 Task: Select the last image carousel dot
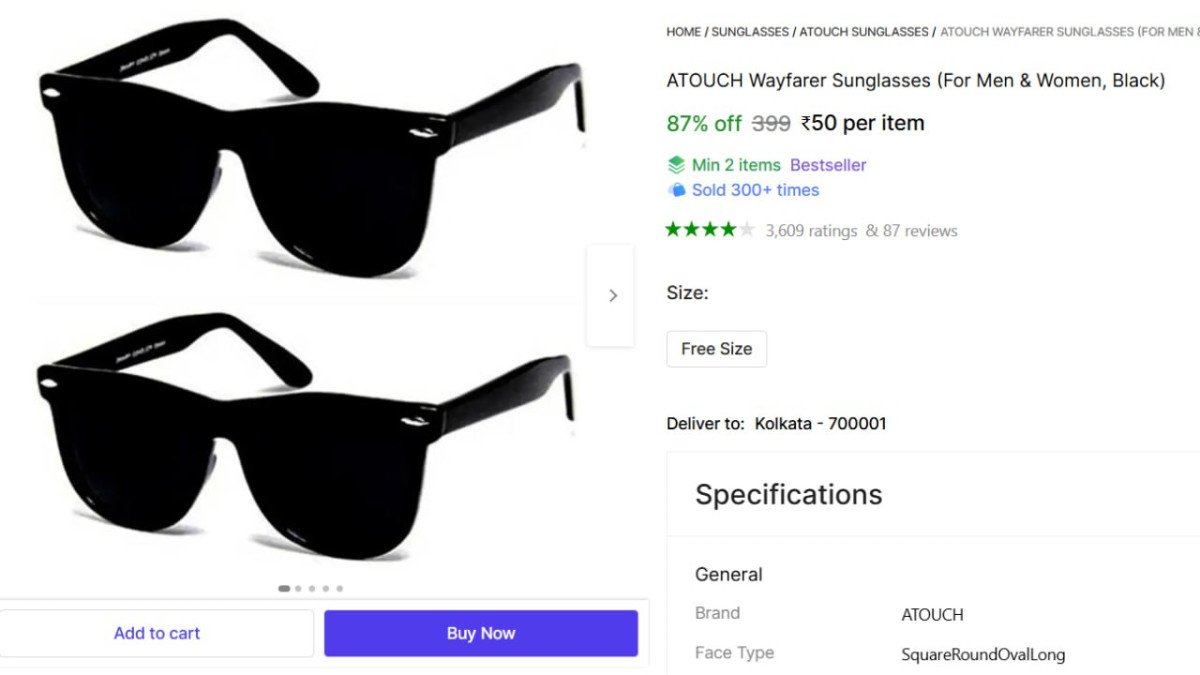click(340, 589)
